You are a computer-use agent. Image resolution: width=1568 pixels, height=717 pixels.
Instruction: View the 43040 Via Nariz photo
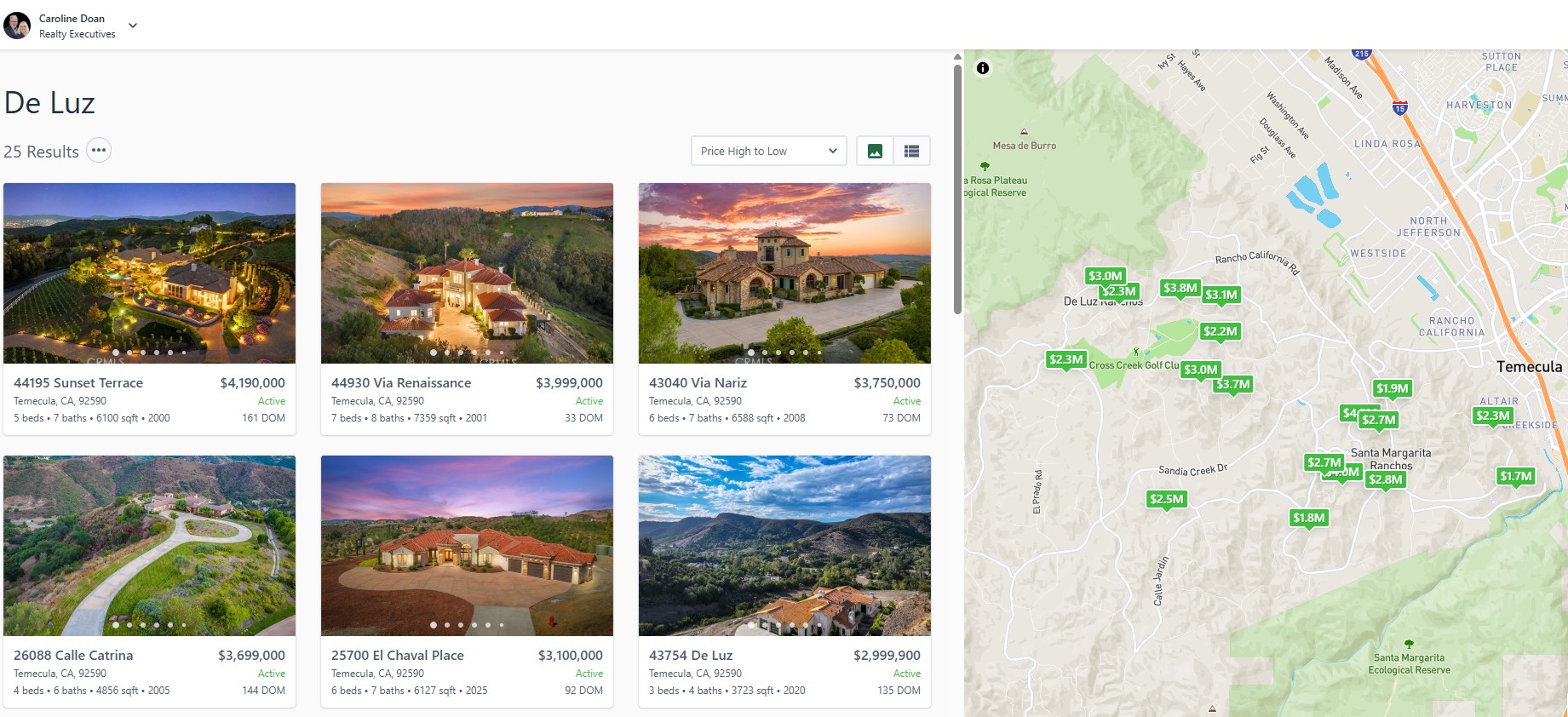click(784, 272)
